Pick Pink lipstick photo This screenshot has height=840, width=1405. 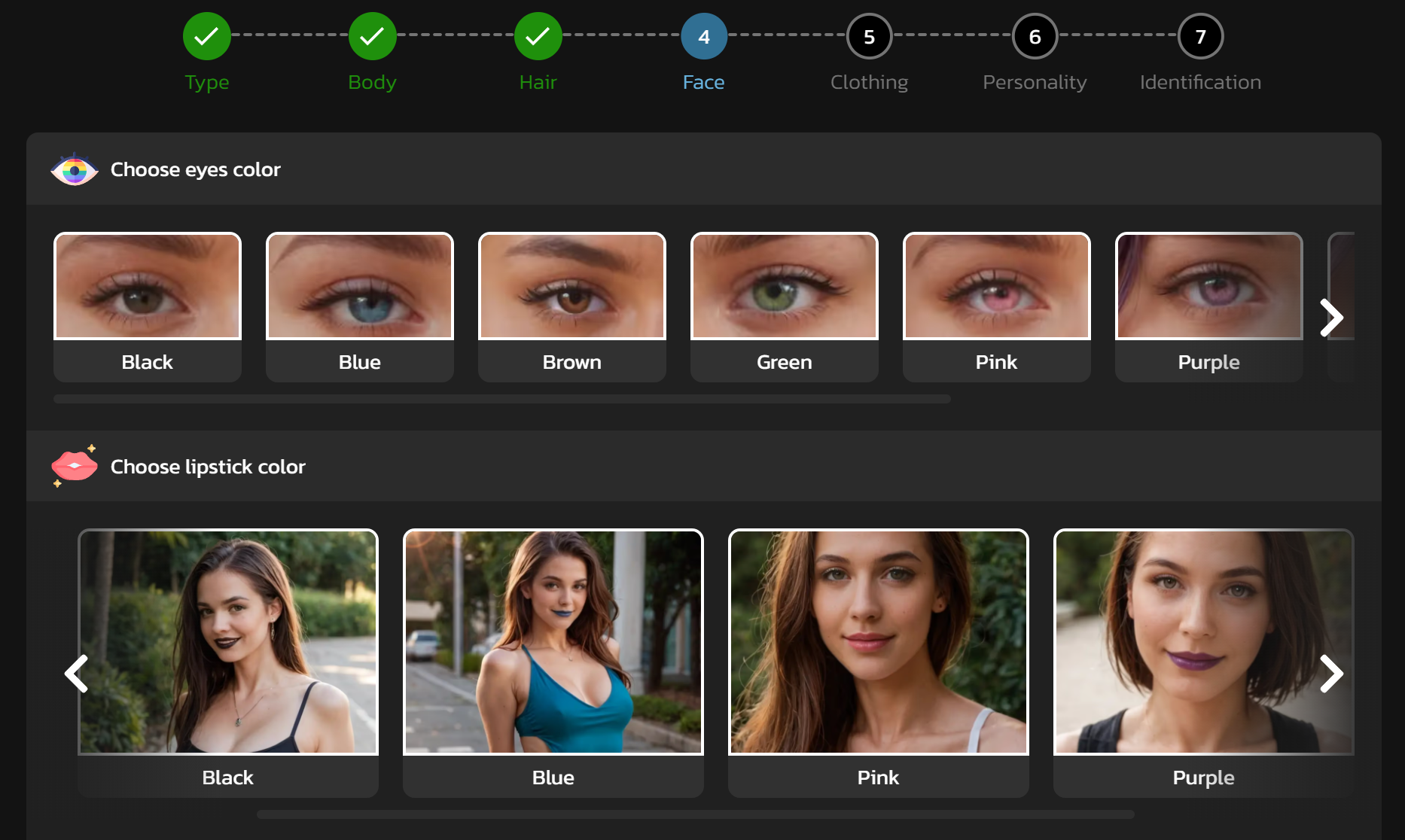[879, 642]
